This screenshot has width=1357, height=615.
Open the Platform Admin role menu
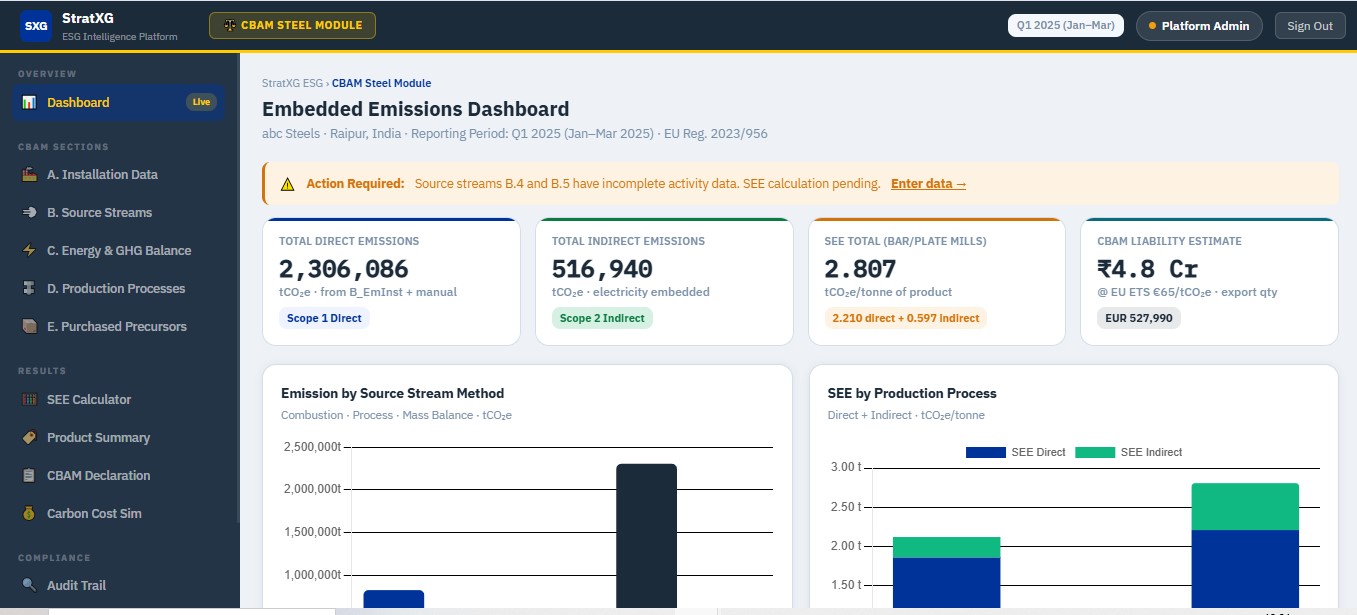[x=1199, y=26]
